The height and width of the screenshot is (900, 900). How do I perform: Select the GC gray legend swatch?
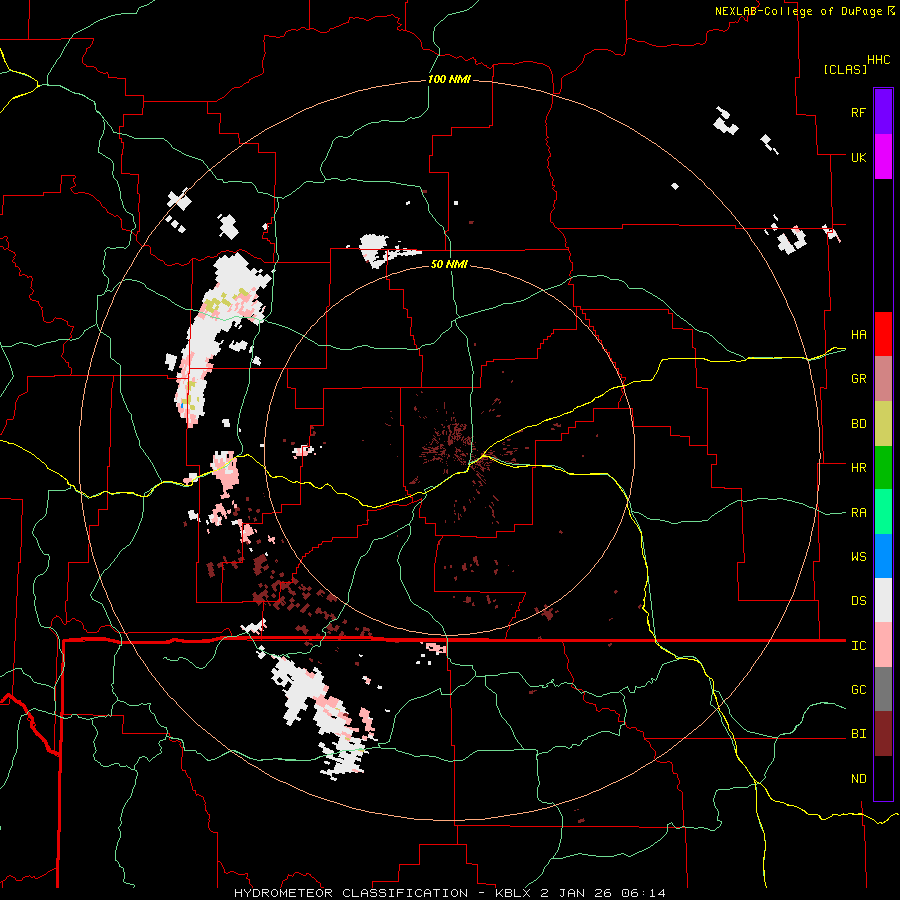point(883,689)
